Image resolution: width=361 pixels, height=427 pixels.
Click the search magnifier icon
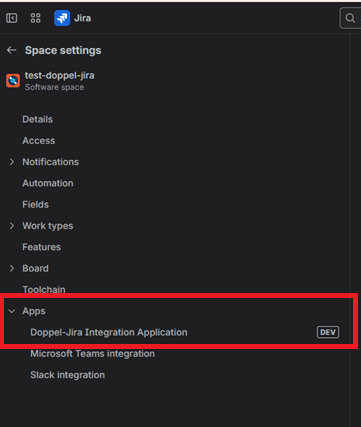click(x=350, y=18)
